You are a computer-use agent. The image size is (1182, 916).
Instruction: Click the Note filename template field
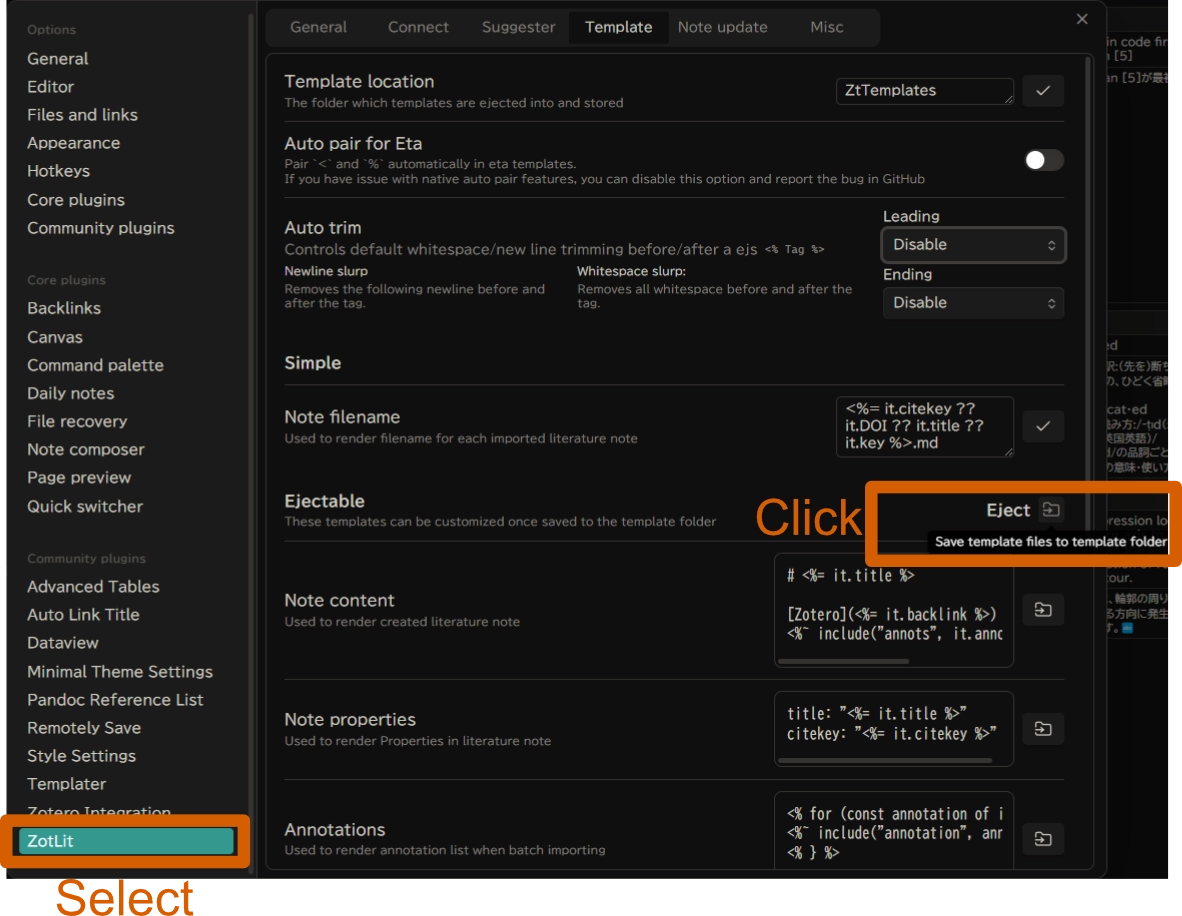[924, 426]
